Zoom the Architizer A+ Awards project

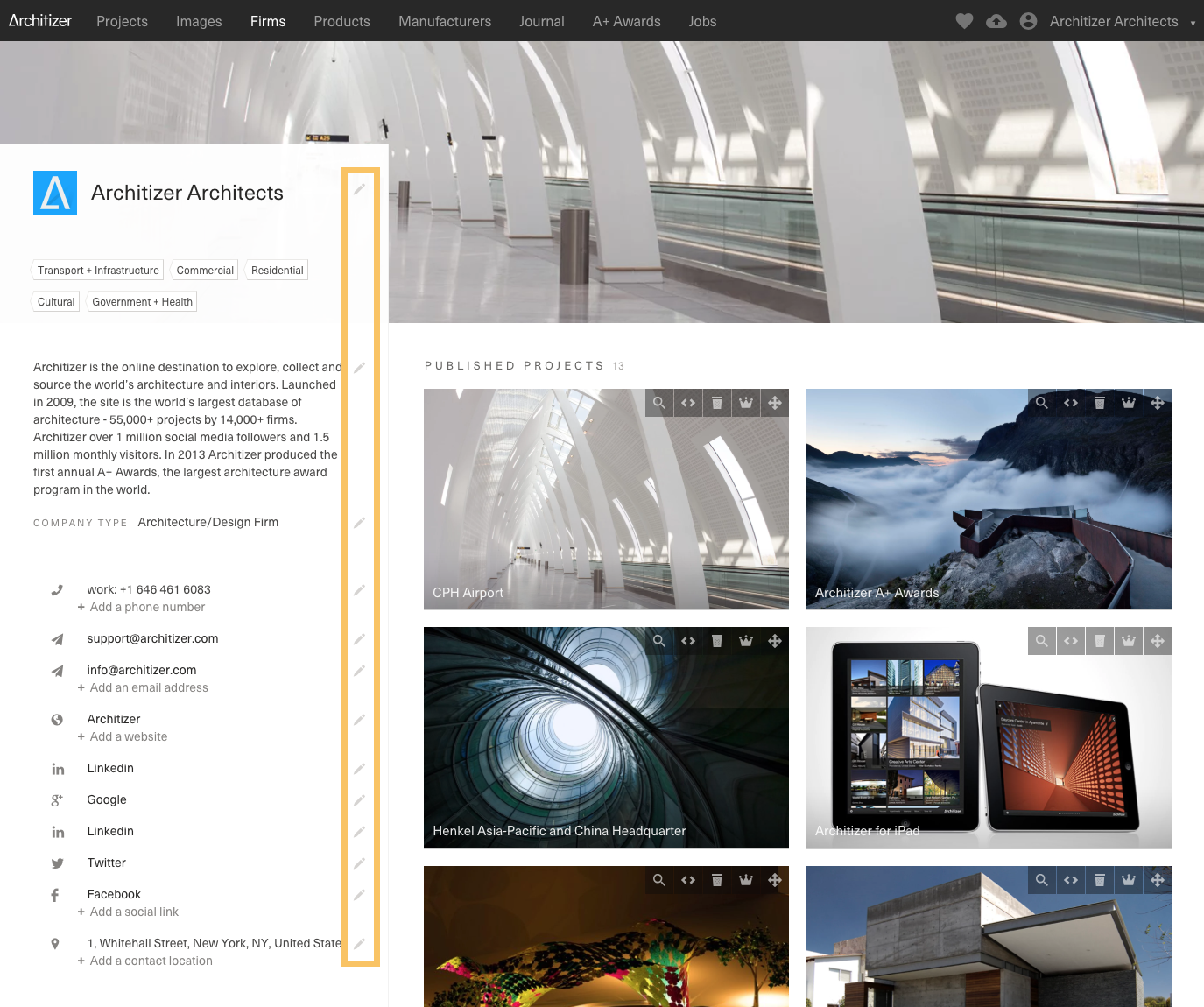point(1042,403)
